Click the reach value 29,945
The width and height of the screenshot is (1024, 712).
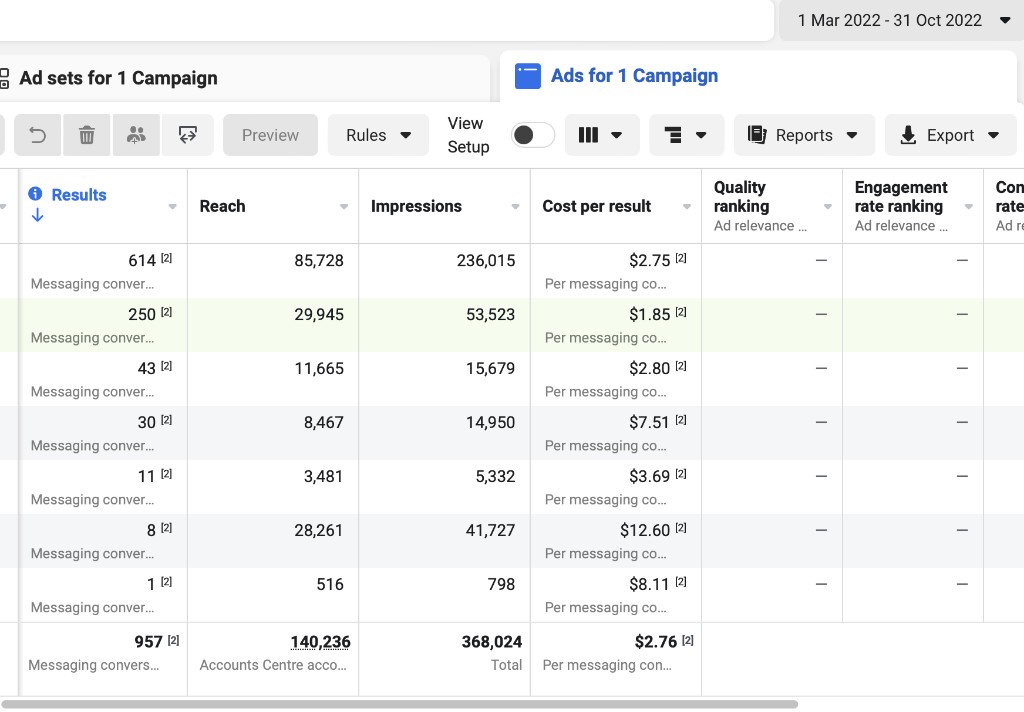(x=319, y=315)
